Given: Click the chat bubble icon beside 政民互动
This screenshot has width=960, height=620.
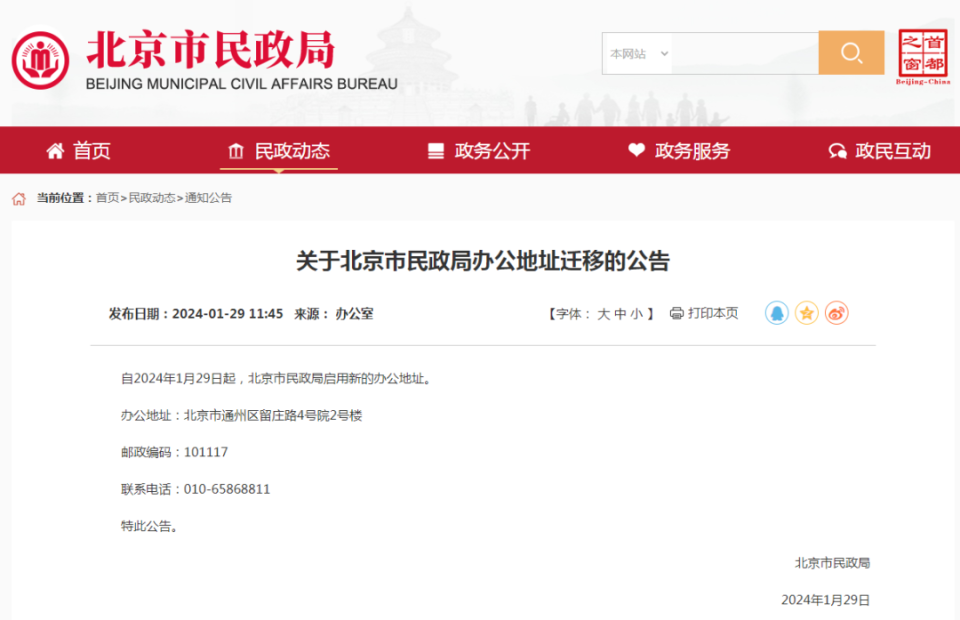Looking at the screenshot, I should (837, 150).
